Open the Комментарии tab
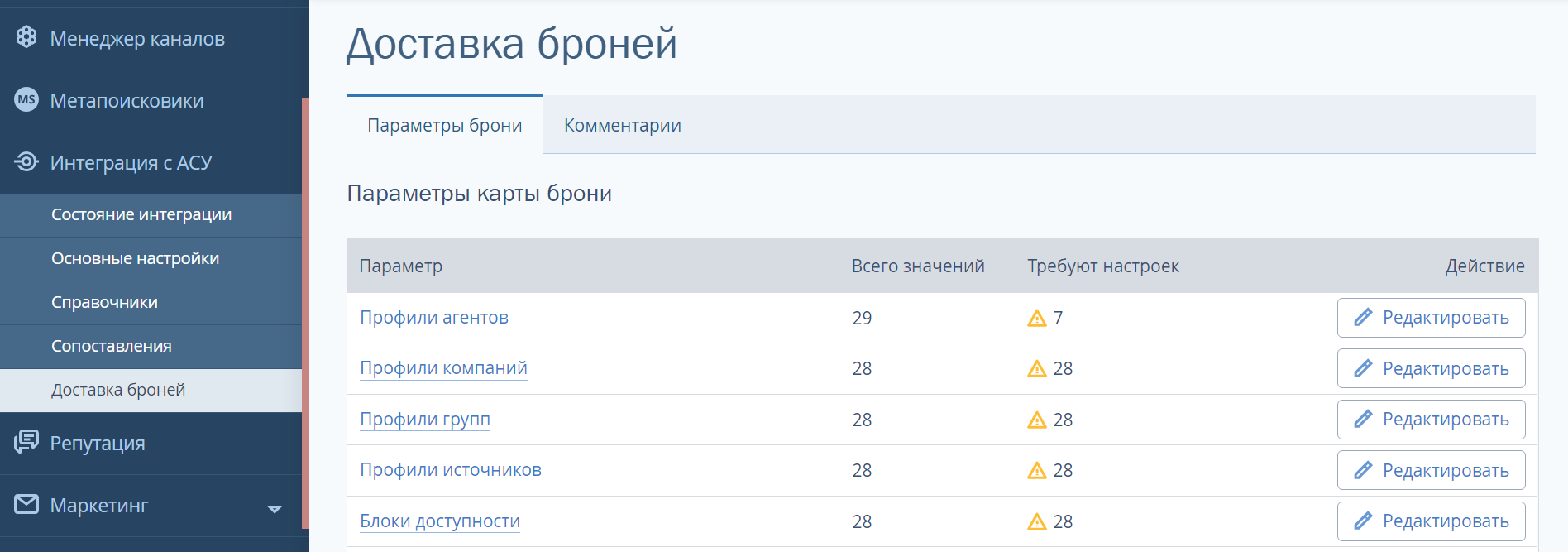Viewport: 1568px width, 552px height. tap(623, 125)
